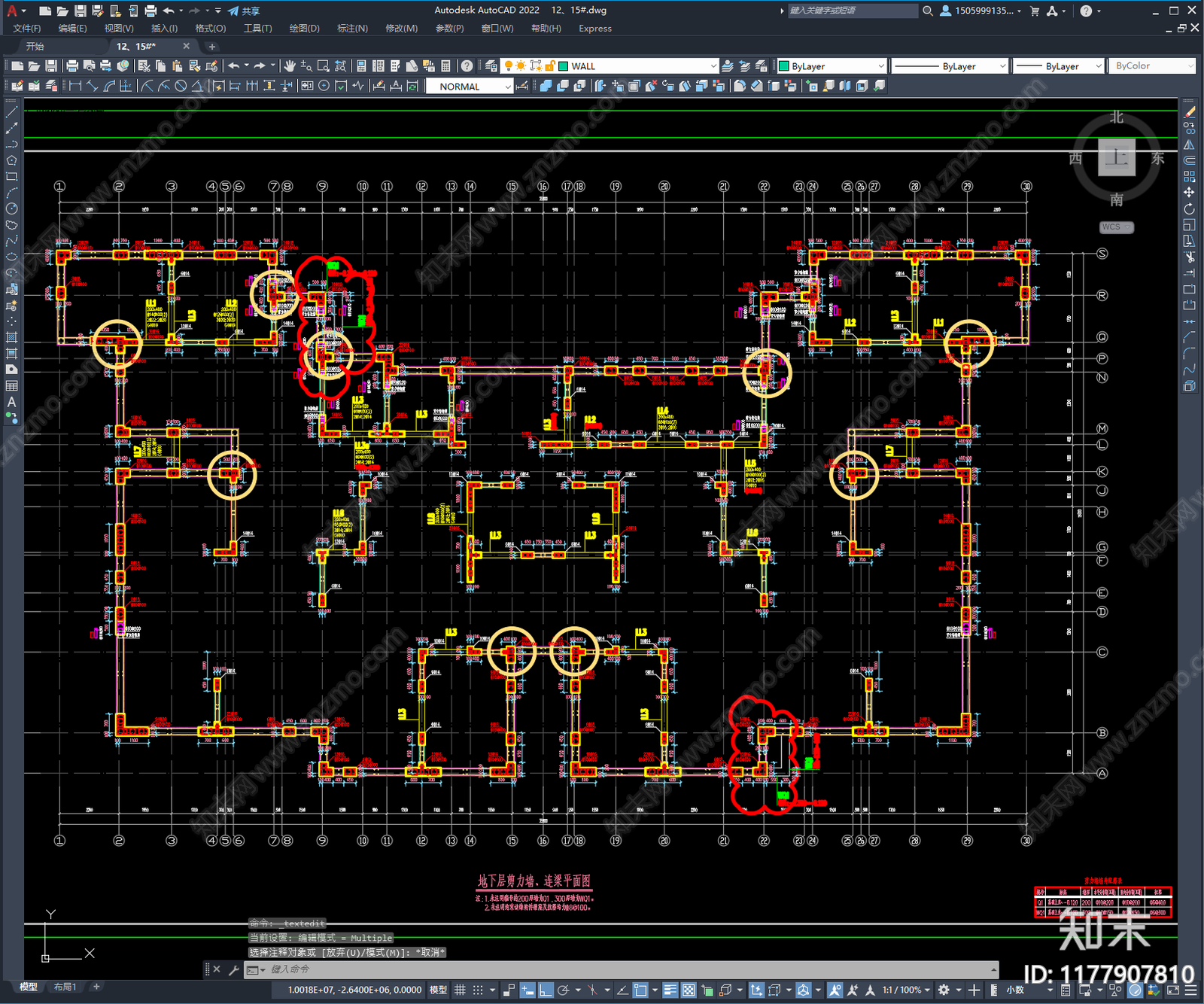Add a new drawing tab with plus button
The width and height of the screenshot is (1204, 1004).
click(211, 47)
